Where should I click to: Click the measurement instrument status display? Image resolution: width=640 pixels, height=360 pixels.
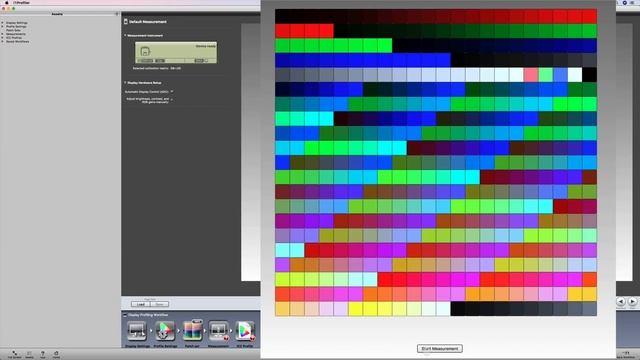[176, 52]
